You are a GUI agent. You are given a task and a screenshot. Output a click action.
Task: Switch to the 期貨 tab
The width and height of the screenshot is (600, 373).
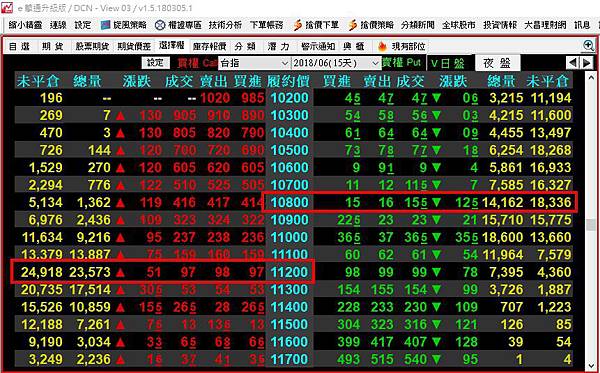pyautogui.click(x=53, y=47)
